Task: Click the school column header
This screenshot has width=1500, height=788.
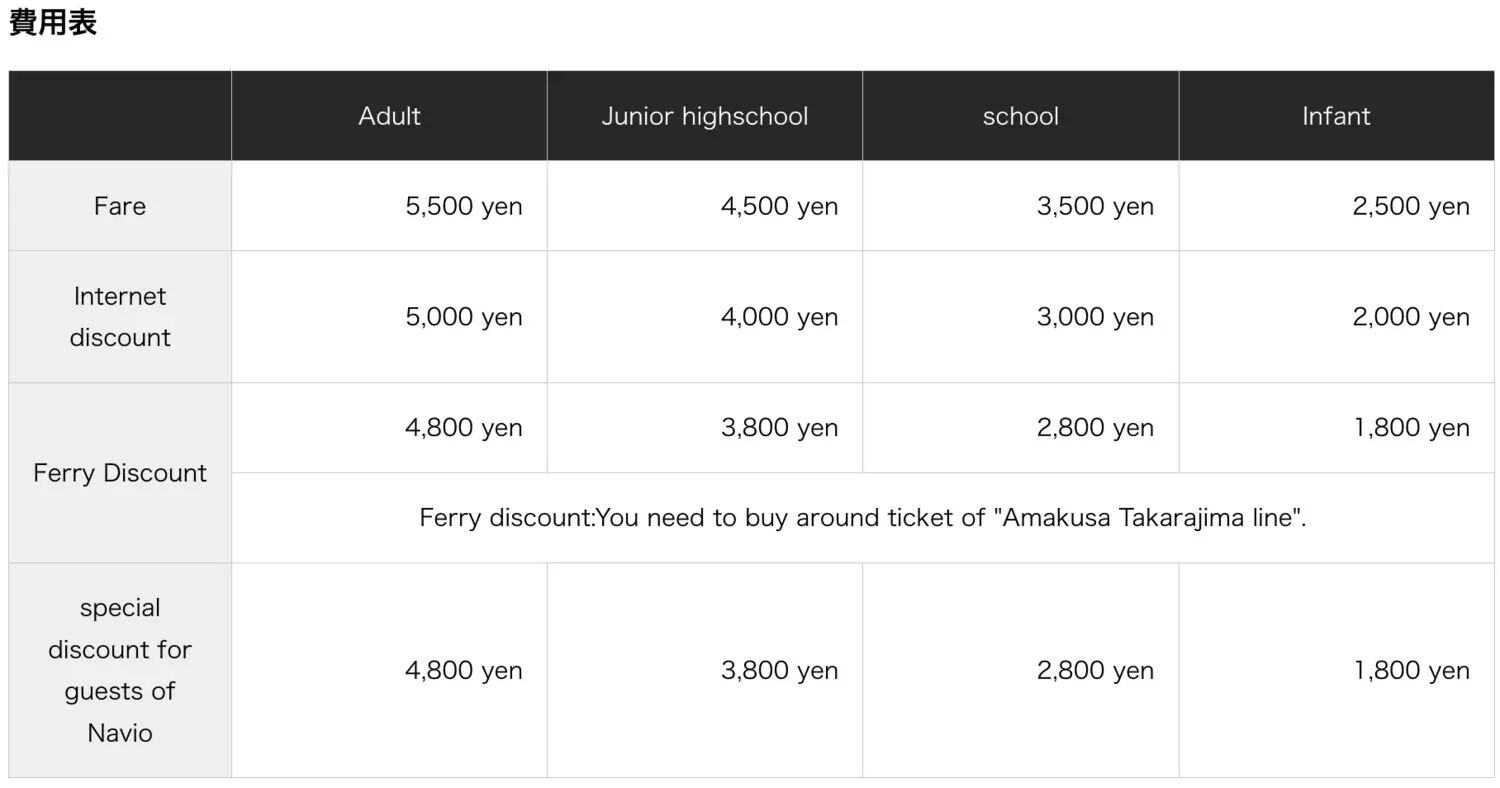Action: click(1020, 116)
